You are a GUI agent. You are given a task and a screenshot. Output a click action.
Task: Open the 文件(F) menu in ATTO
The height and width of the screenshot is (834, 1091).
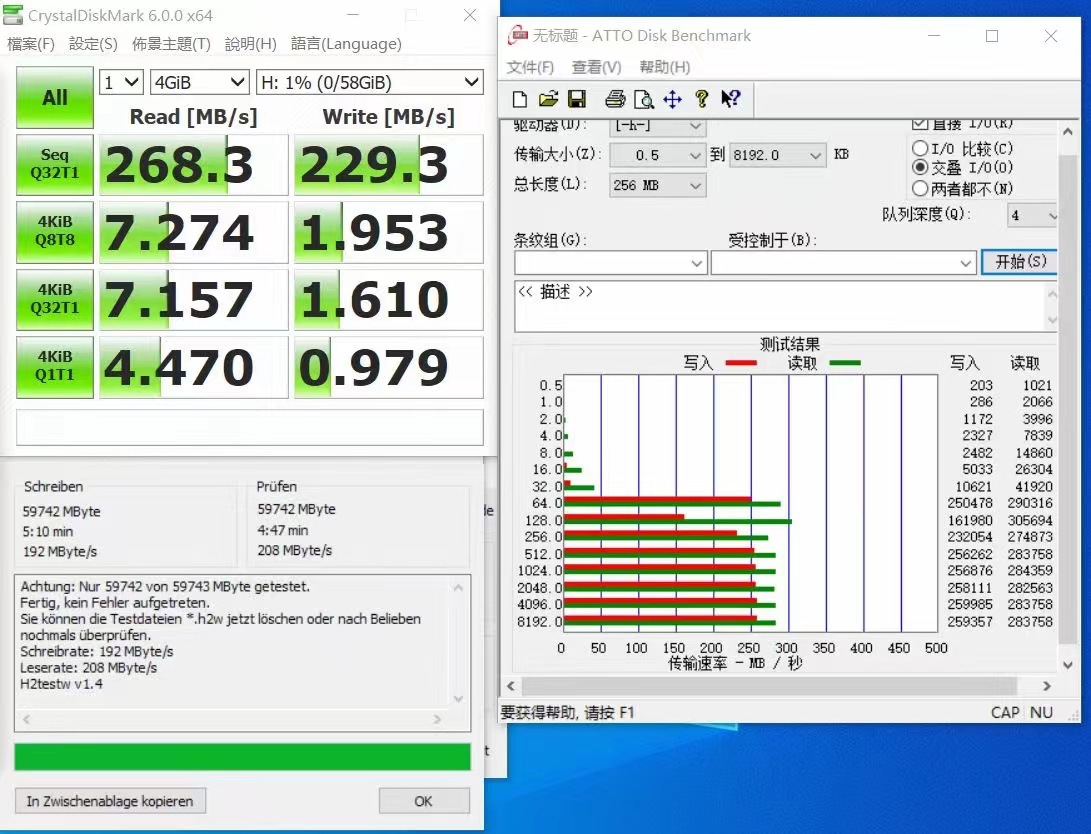point(530,67)
